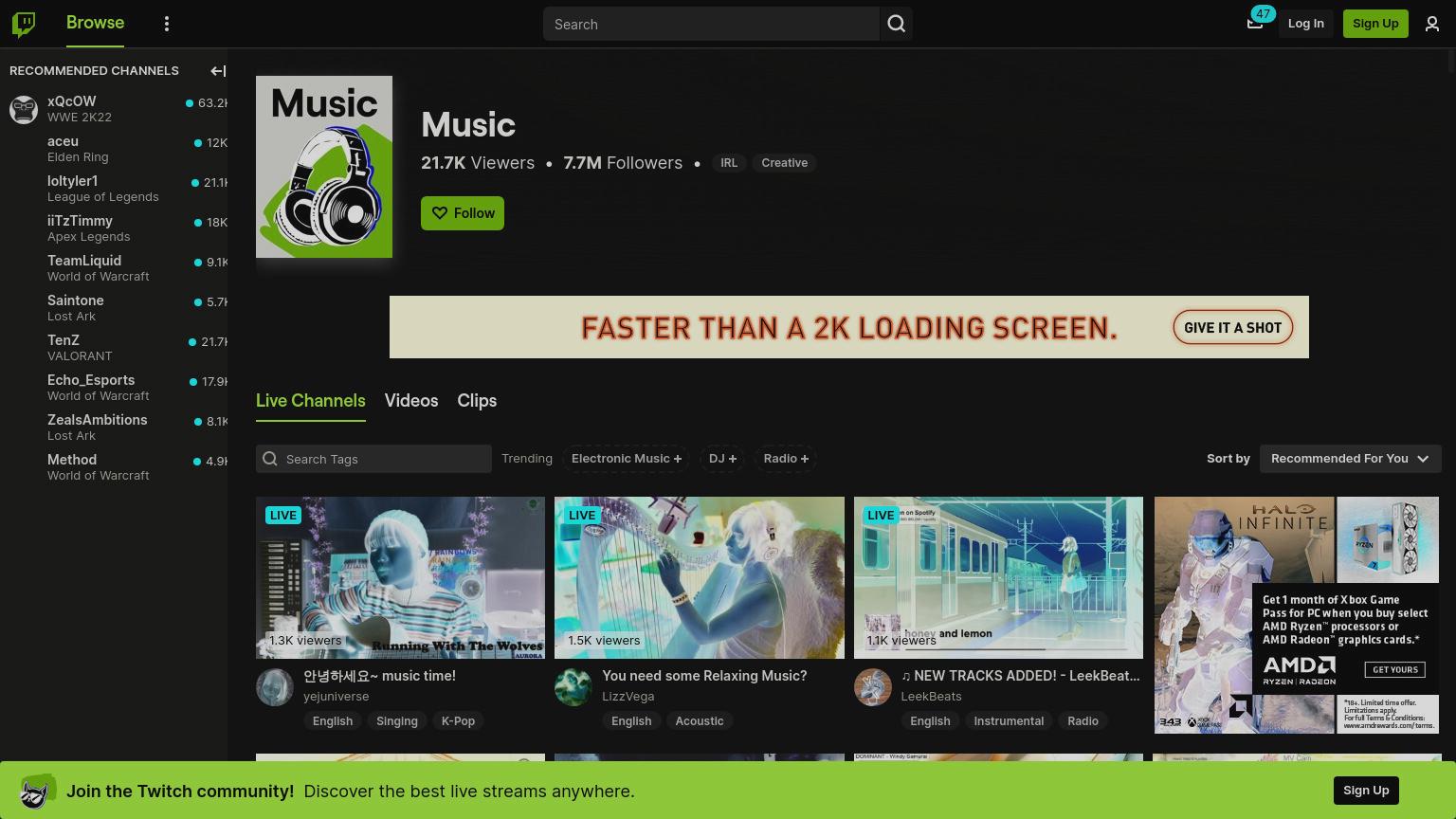
Task: Click yejuniverse streamer avatar
Action: (275, 687)
